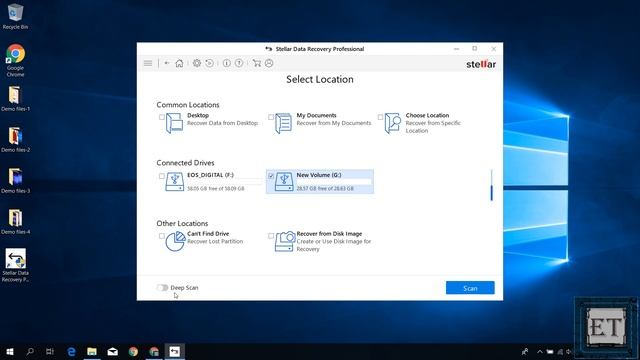Open Recycle Bin on desktop
Screen dimensions: 640x360
15,16
